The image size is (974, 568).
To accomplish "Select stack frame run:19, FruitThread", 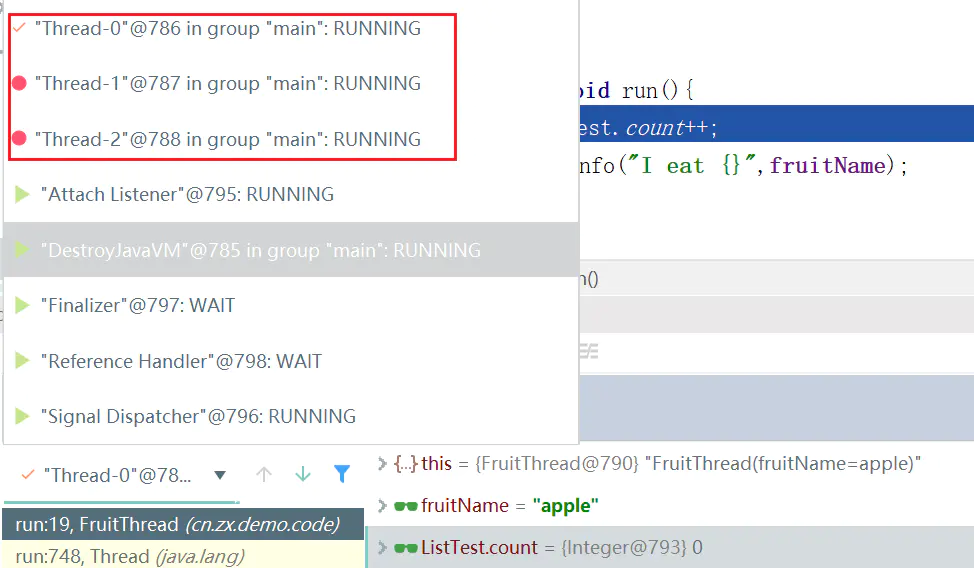I will point(183,524).
